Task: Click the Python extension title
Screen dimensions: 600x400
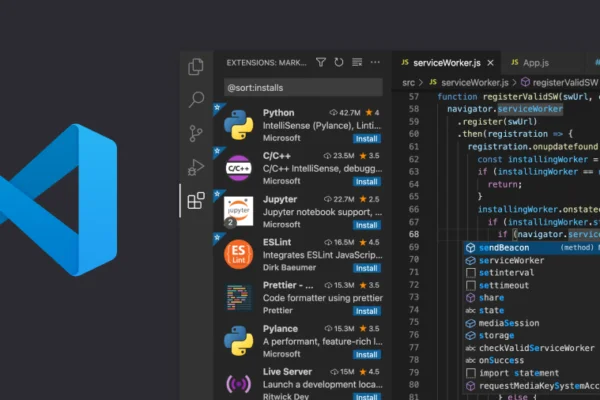Action: coord(279,113)
